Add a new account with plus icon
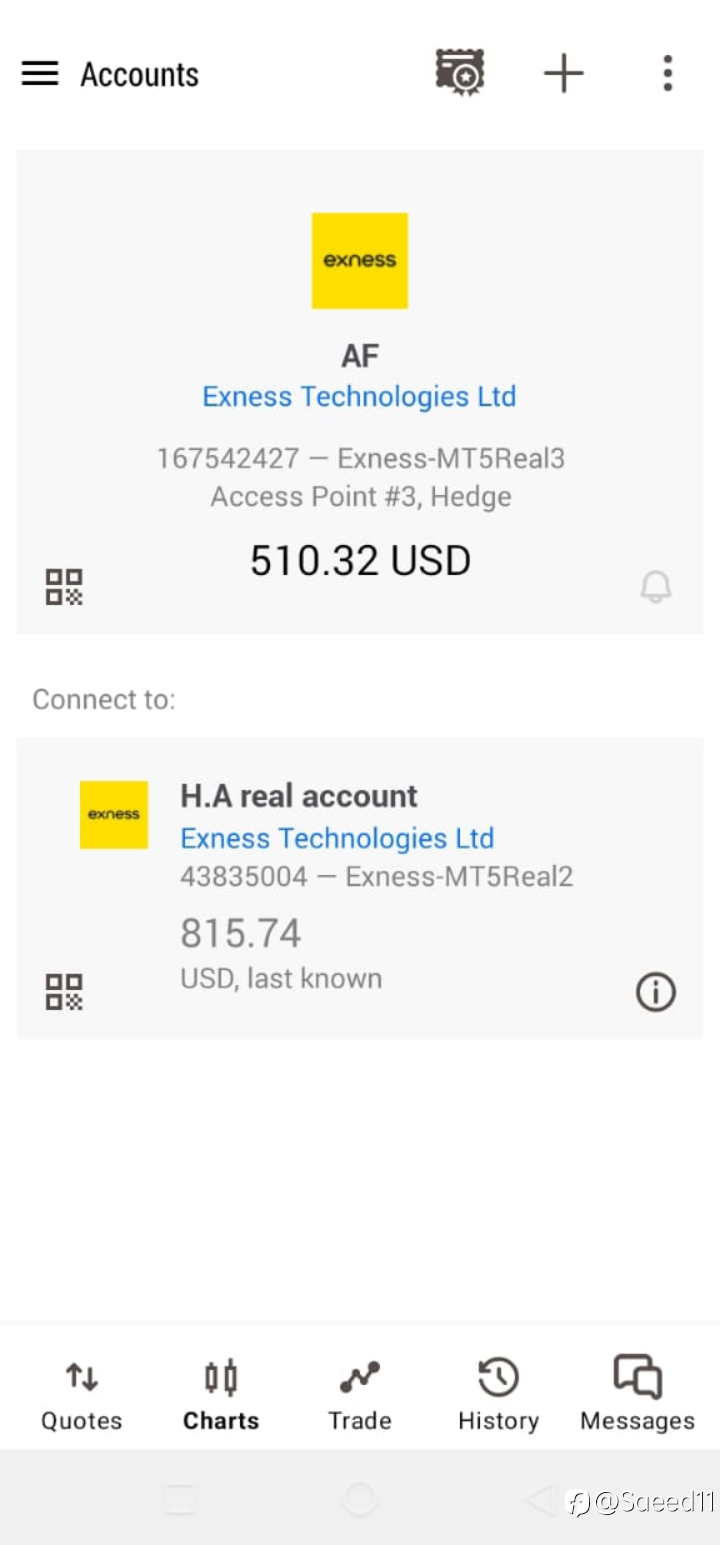This screenshot has width=720, height=1545. pos(564,74)
